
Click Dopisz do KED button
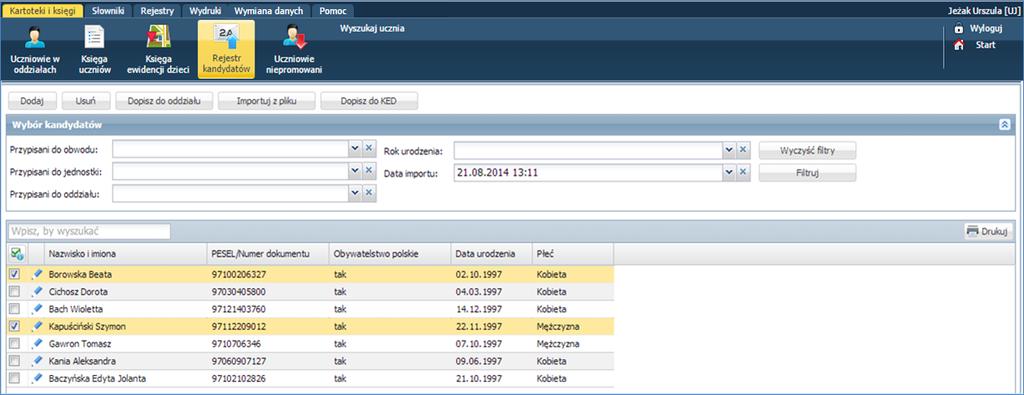[369, 101]
